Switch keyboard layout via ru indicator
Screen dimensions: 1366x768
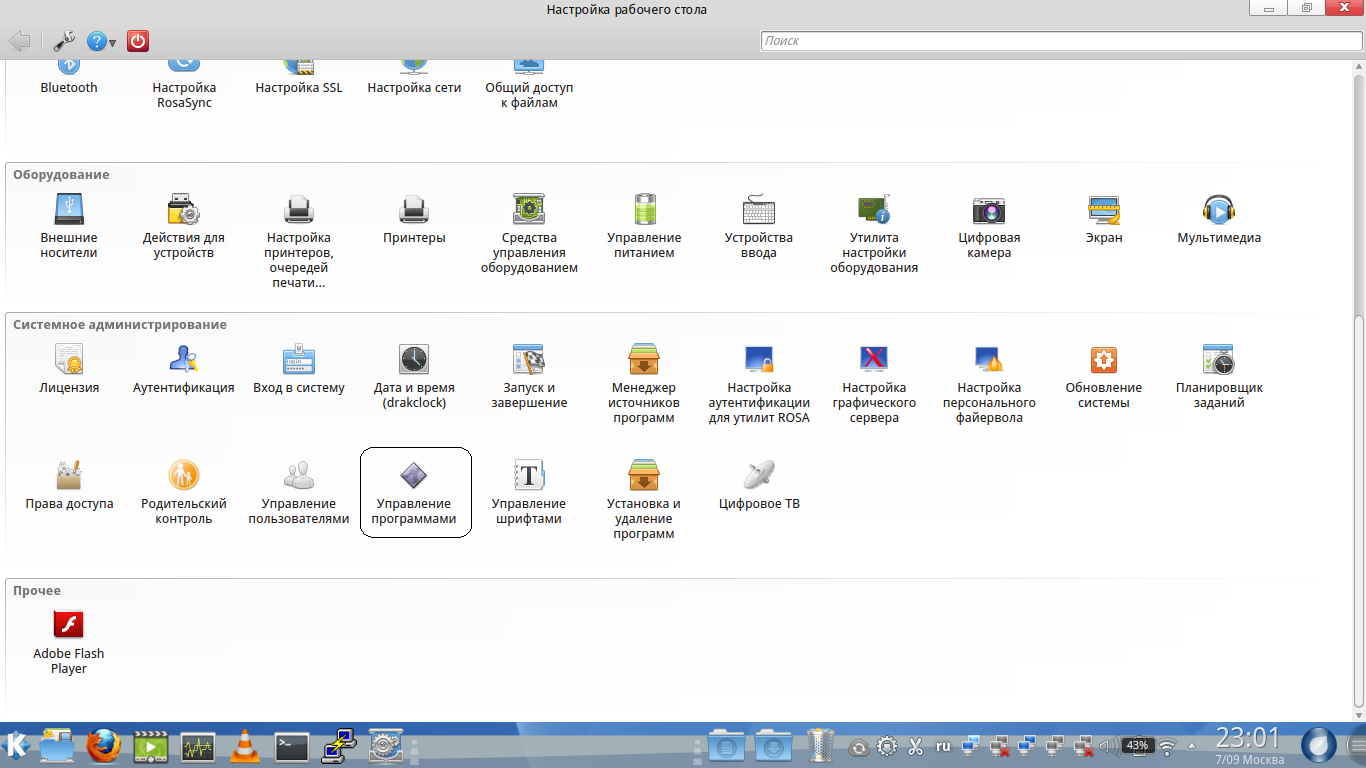click(x=943, y=746)
